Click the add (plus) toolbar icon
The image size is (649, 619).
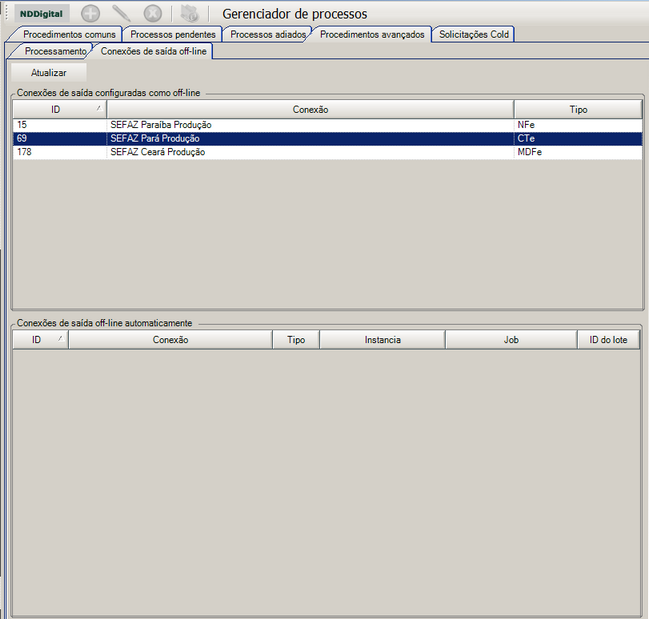click(x=90, y=14)
